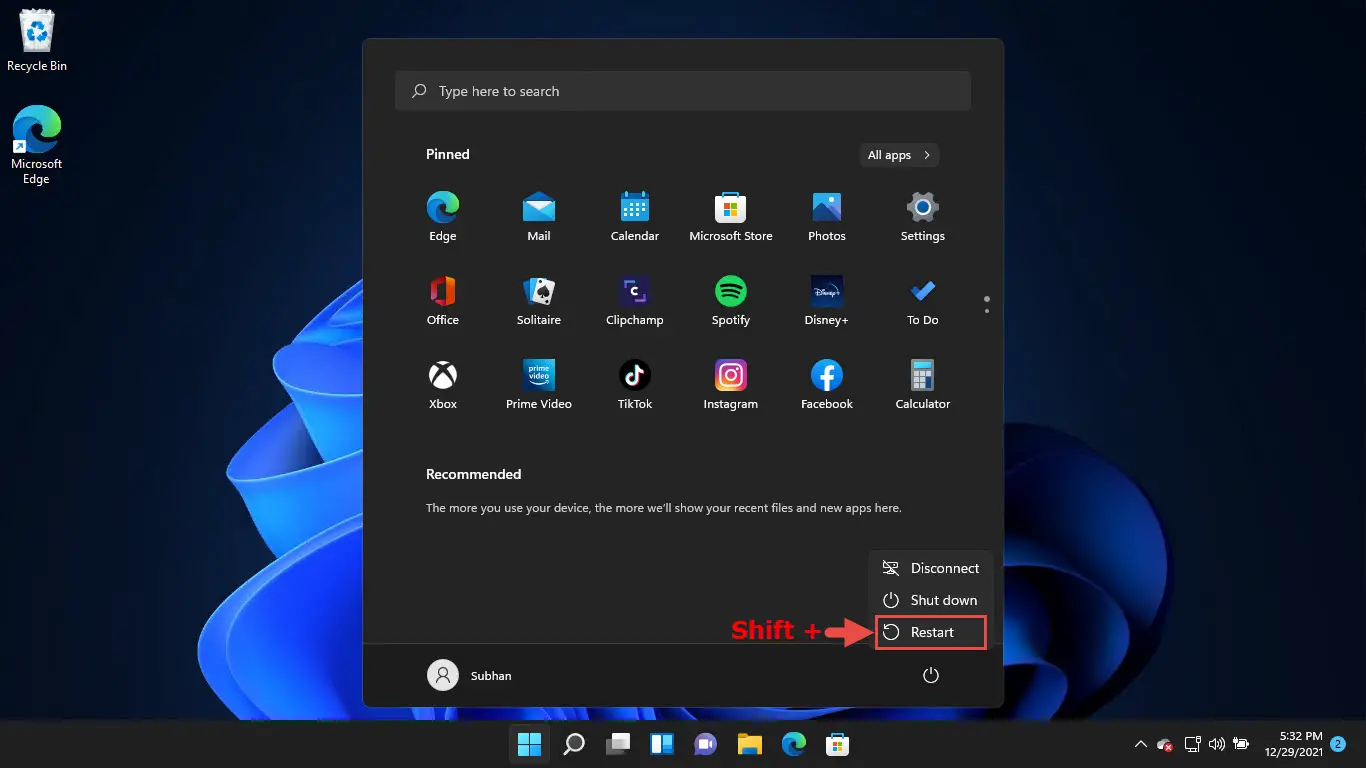Select Restart from power menu
Image resolution: width=1366 pixels, height=768 pixels.
coord(931,632)
